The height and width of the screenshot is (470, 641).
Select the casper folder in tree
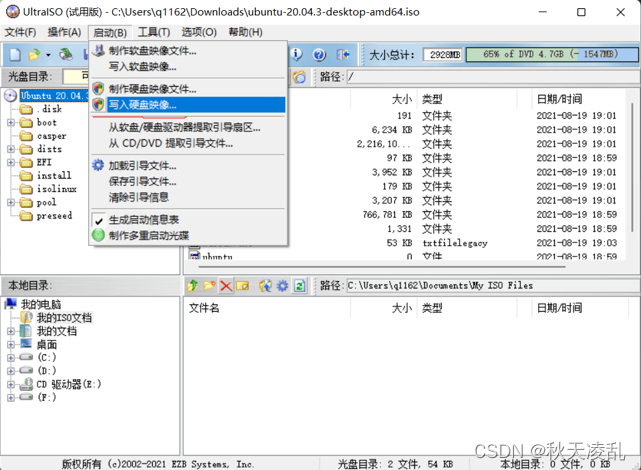[x=52, y=136]
